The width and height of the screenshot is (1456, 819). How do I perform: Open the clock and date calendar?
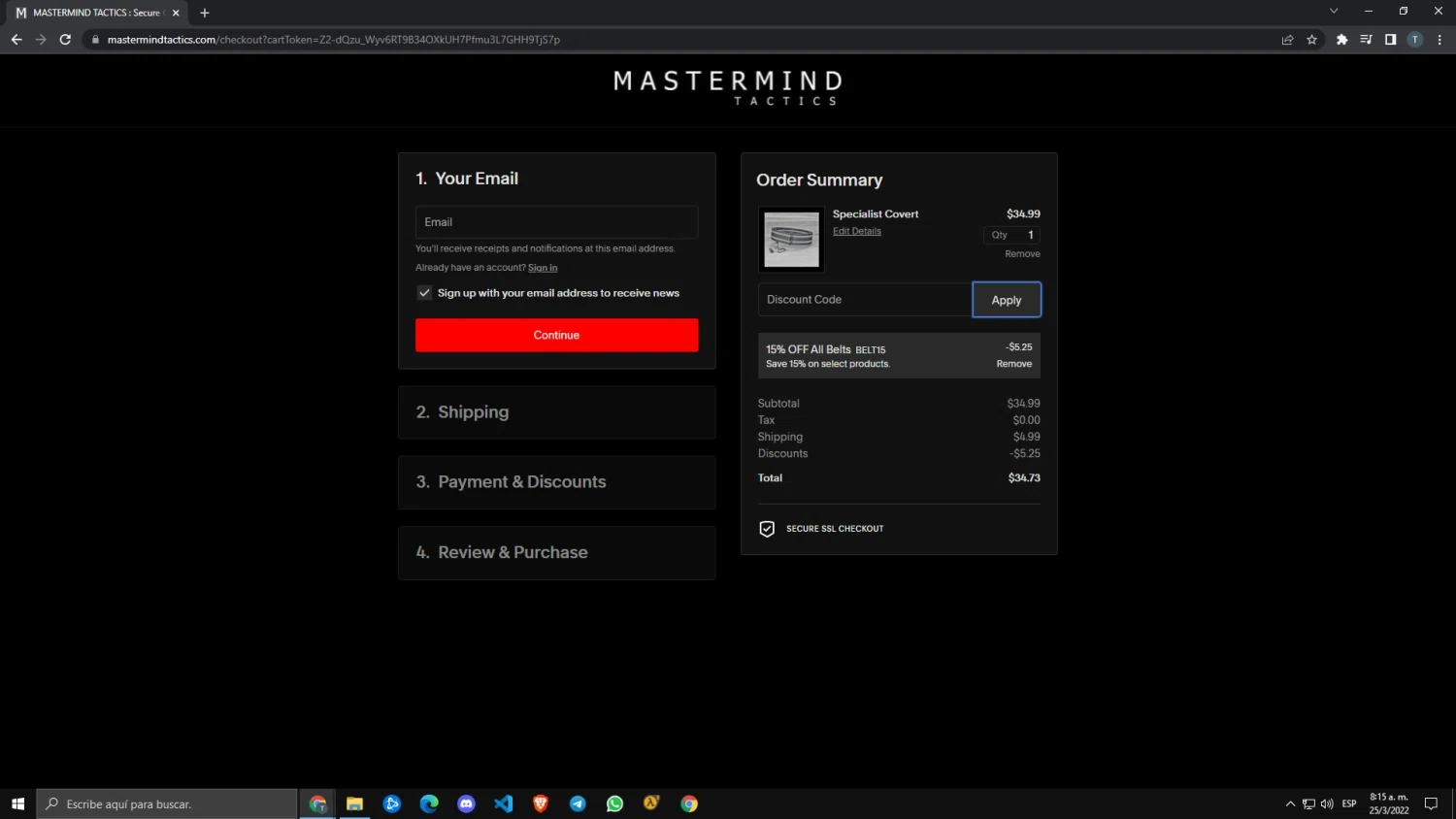(x=1389, y=803)
